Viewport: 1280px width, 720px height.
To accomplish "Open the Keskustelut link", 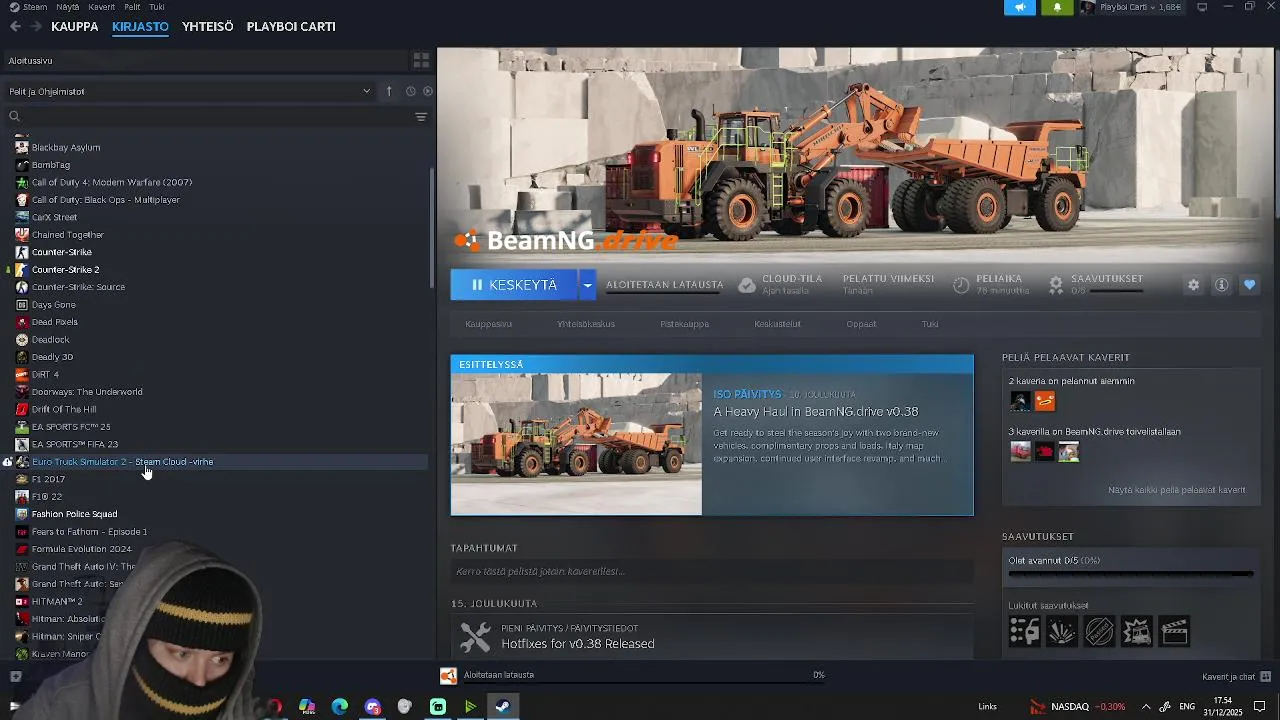I will pyautogui.click(x=777, y=324).
